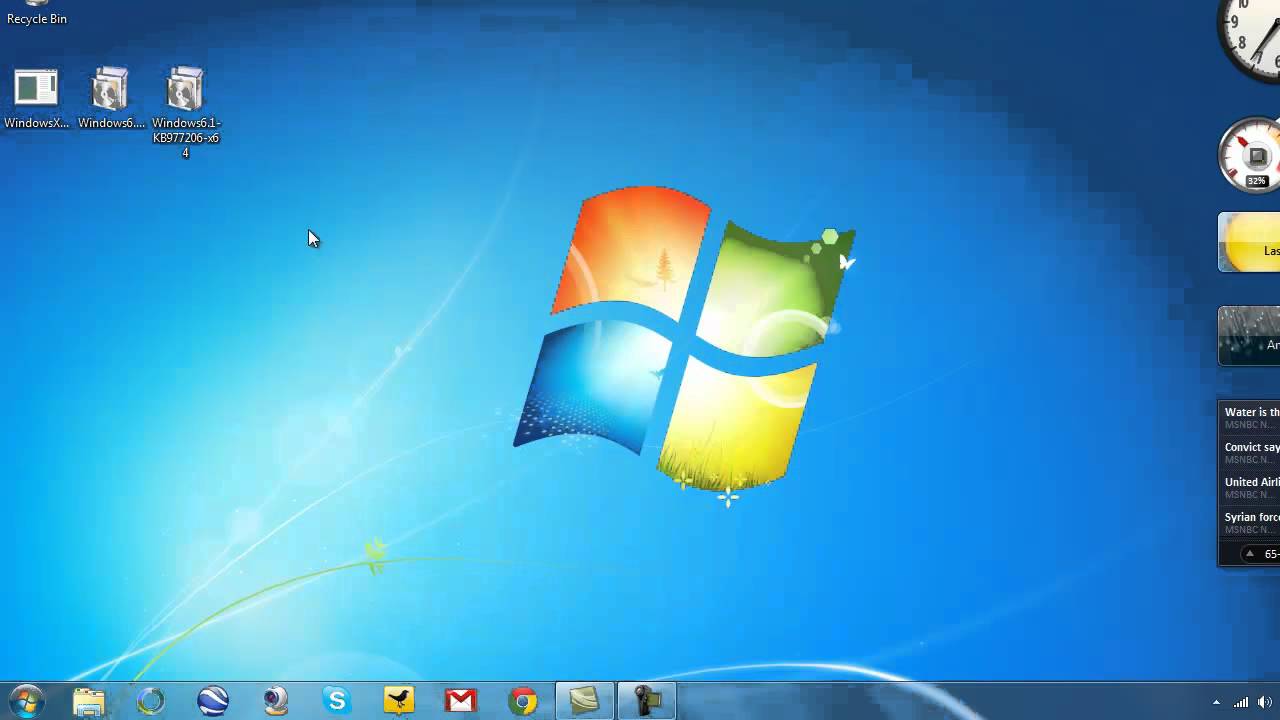The height and width of the screenshot is (720, 1280).
Task: Select the Windows6.1-KB977206-x64 desktop icon
Action: coord(185,113)
